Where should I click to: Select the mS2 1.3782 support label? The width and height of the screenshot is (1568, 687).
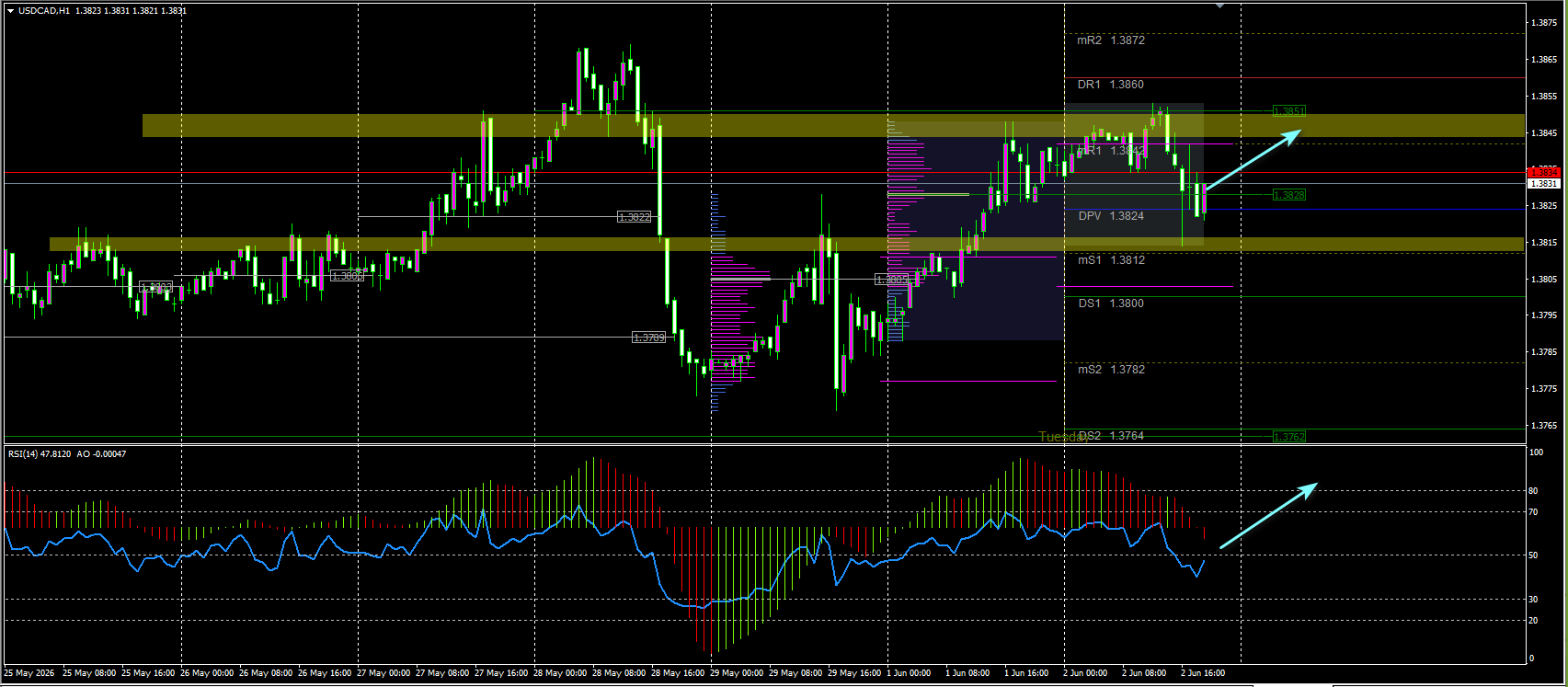(x=1111, y=370)
